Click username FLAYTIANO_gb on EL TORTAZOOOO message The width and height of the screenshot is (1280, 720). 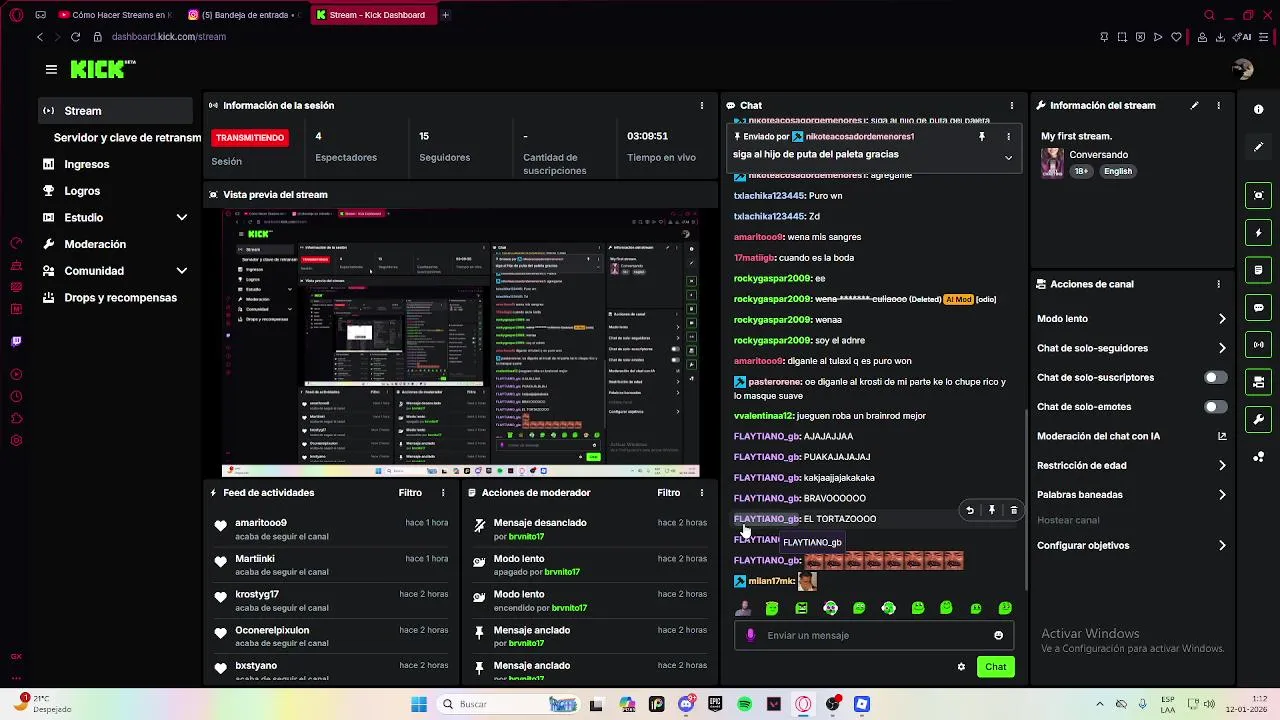pyautogui.click(x=767, y=519)
